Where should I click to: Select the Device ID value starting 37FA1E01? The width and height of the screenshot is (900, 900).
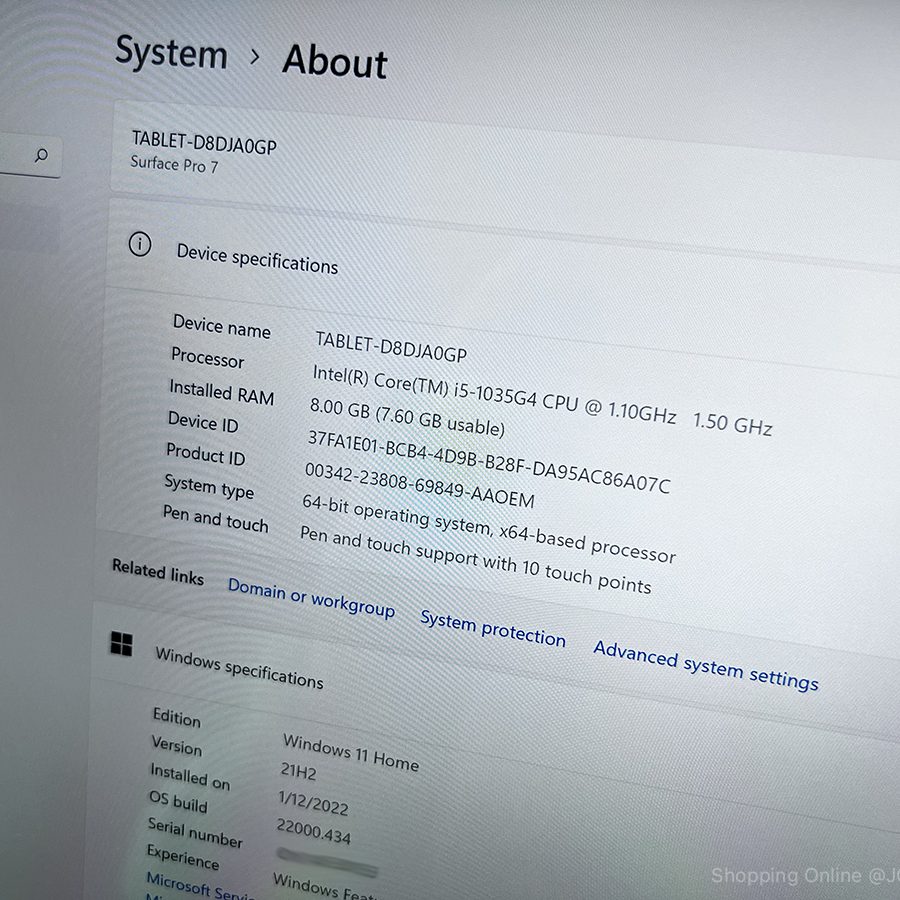pos(489,461)
